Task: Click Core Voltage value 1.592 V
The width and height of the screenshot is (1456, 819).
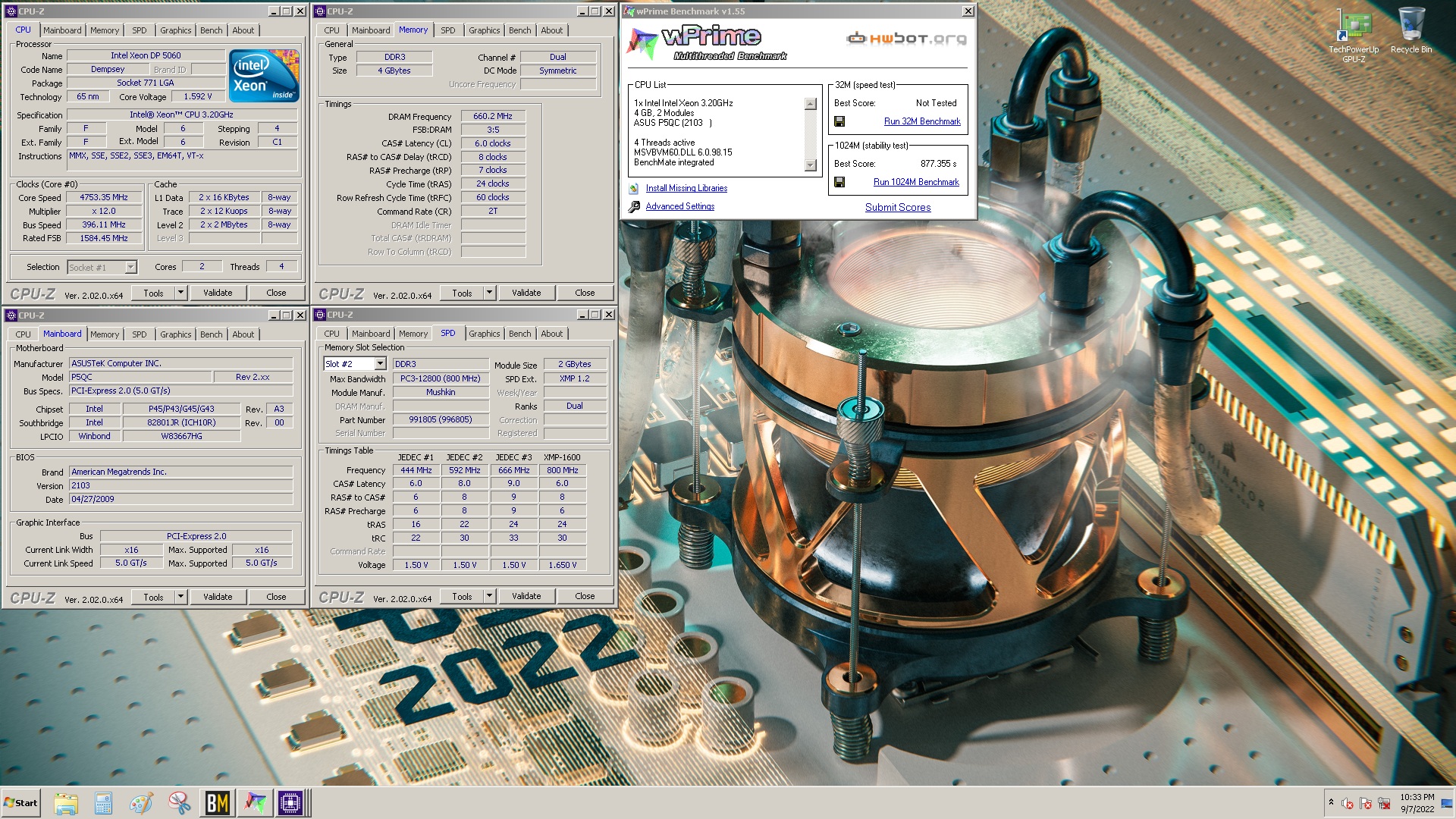Action: (198, 96)
